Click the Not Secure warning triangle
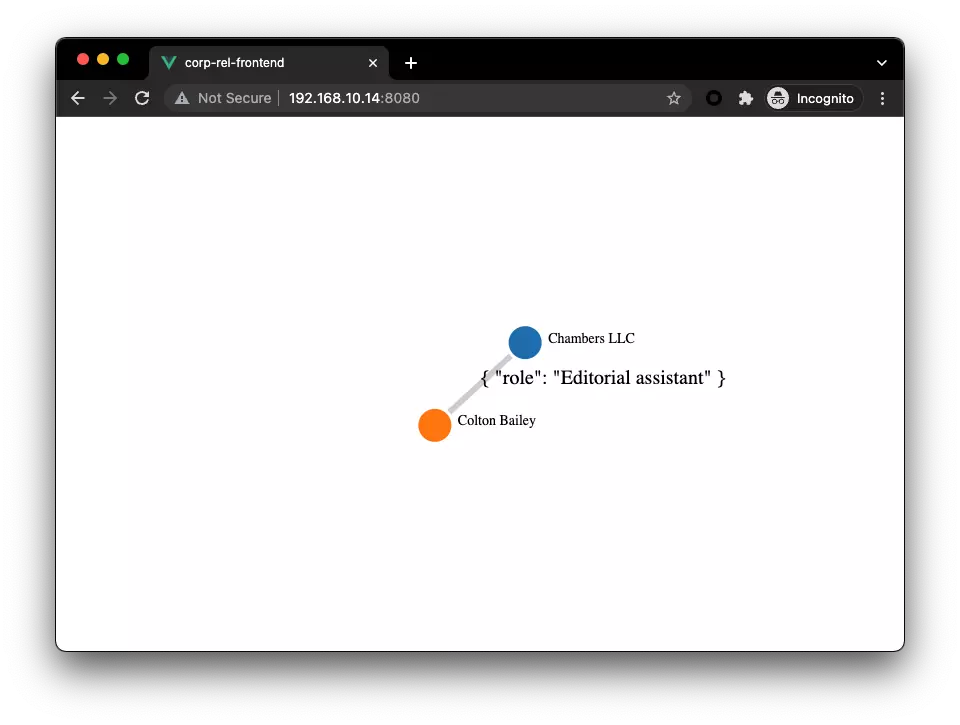 pyautogui.click(x=182, y=98)
